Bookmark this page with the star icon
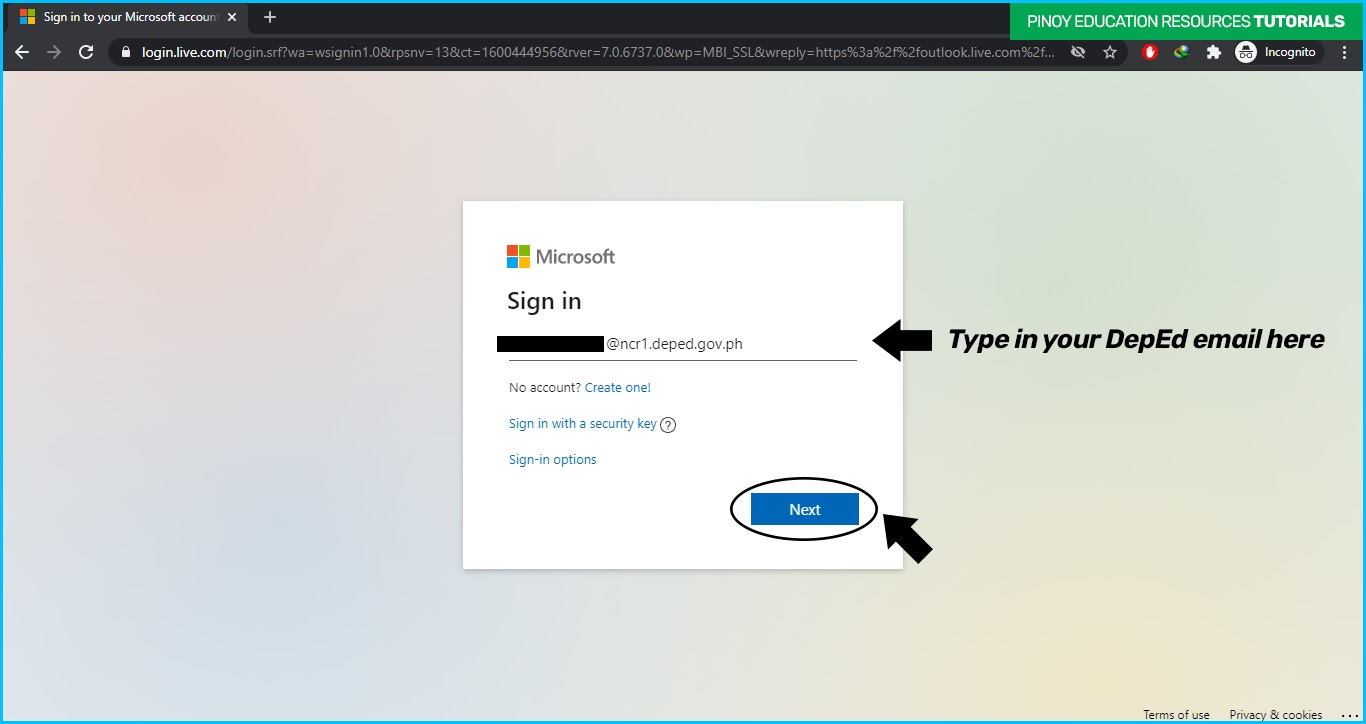Screen dimensions: 1366x724 coord(1110,52)
